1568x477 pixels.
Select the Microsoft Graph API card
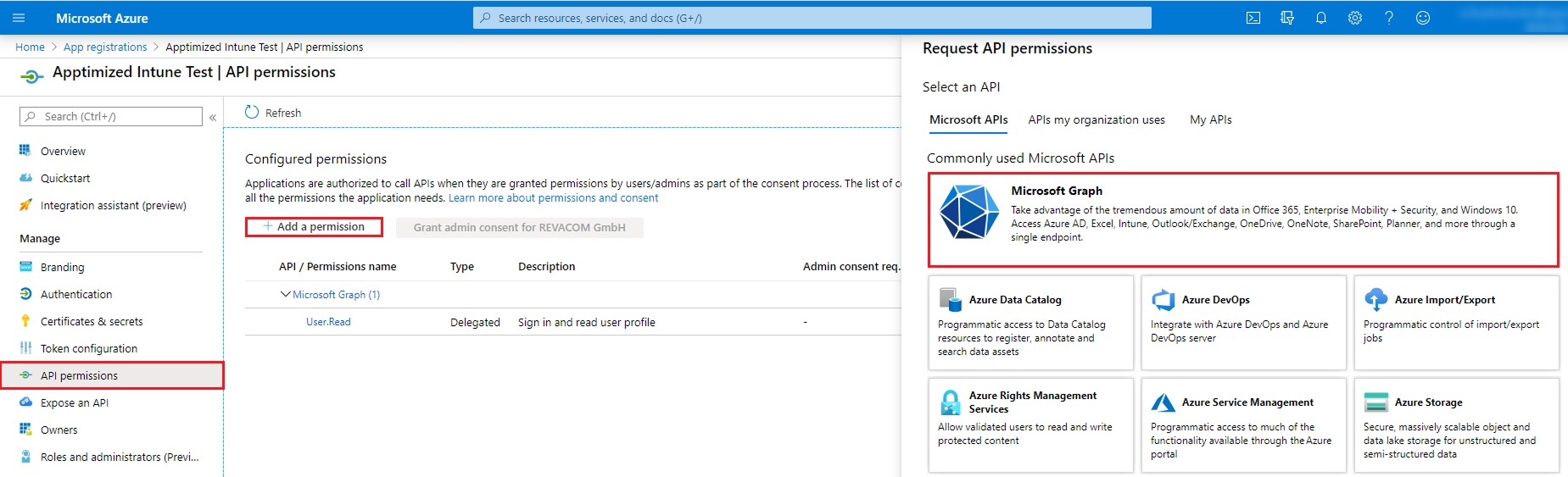1243,219
